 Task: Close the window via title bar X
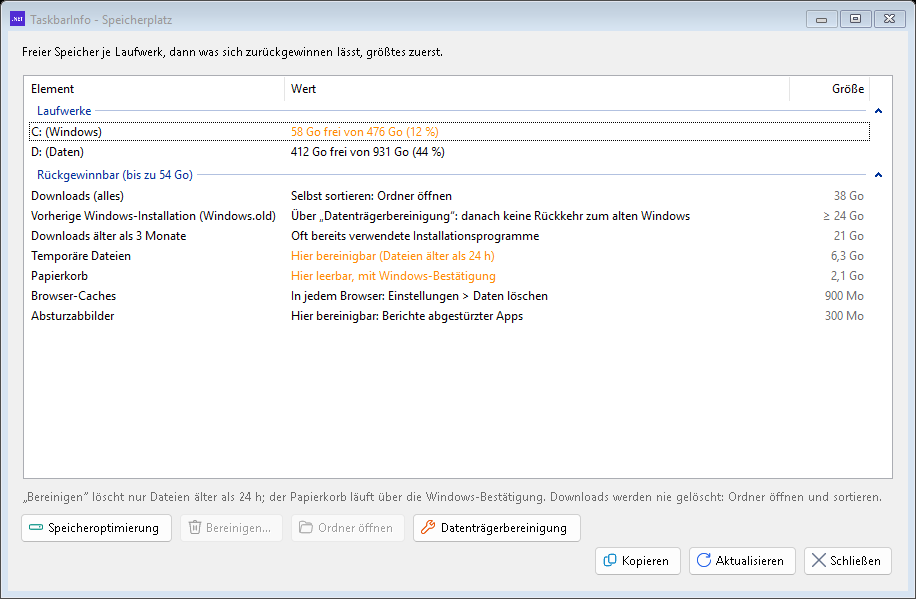click(889, 19)
